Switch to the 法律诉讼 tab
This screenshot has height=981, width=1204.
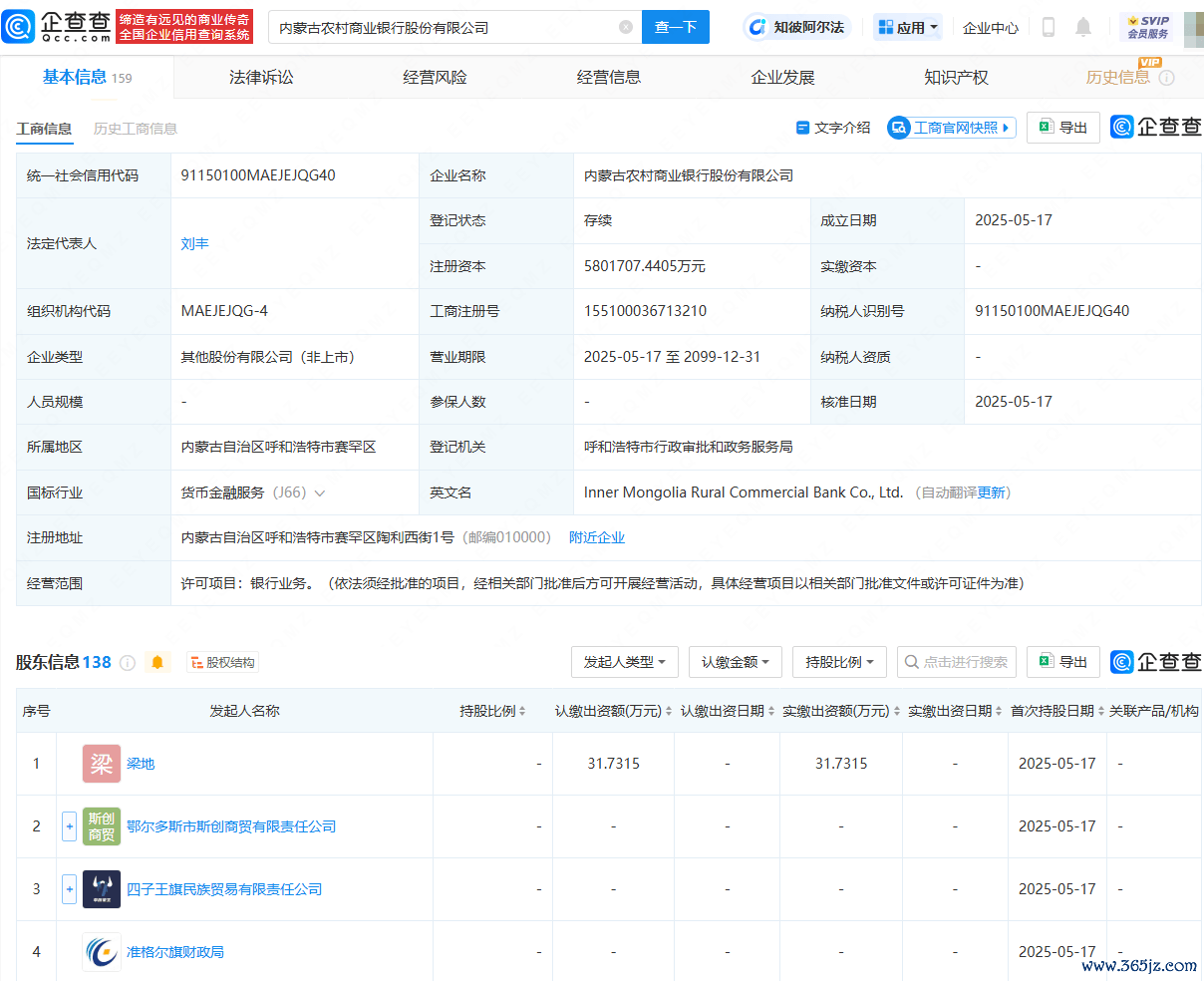click(261, 78)
